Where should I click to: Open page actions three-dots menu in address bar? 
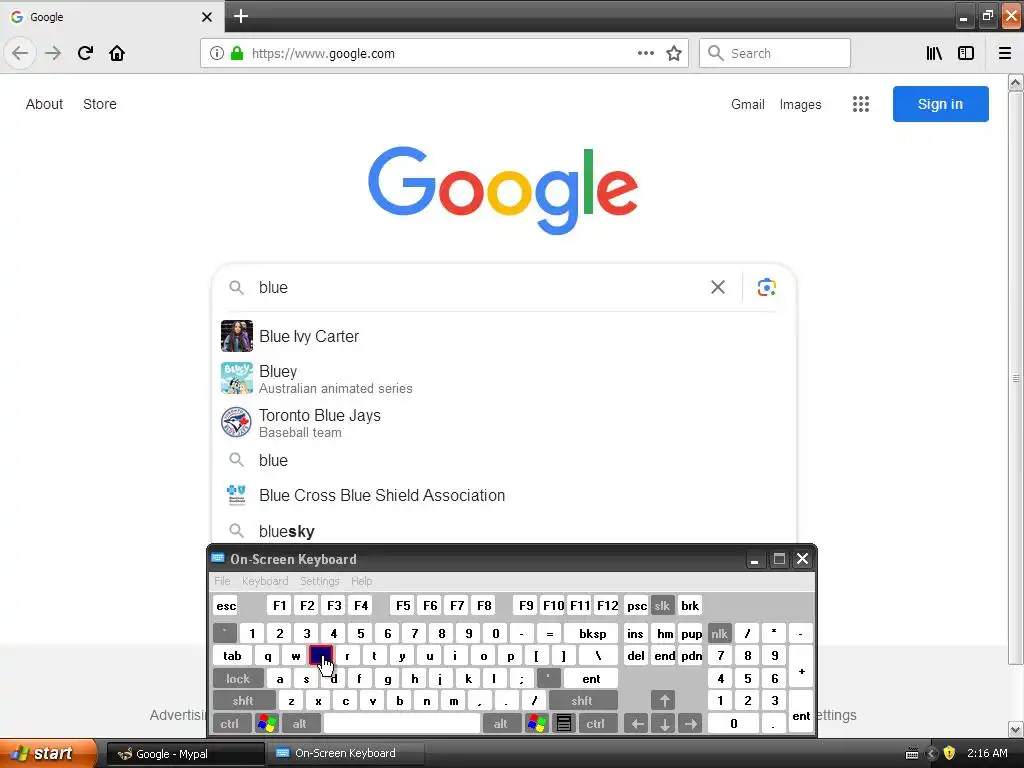646,53
